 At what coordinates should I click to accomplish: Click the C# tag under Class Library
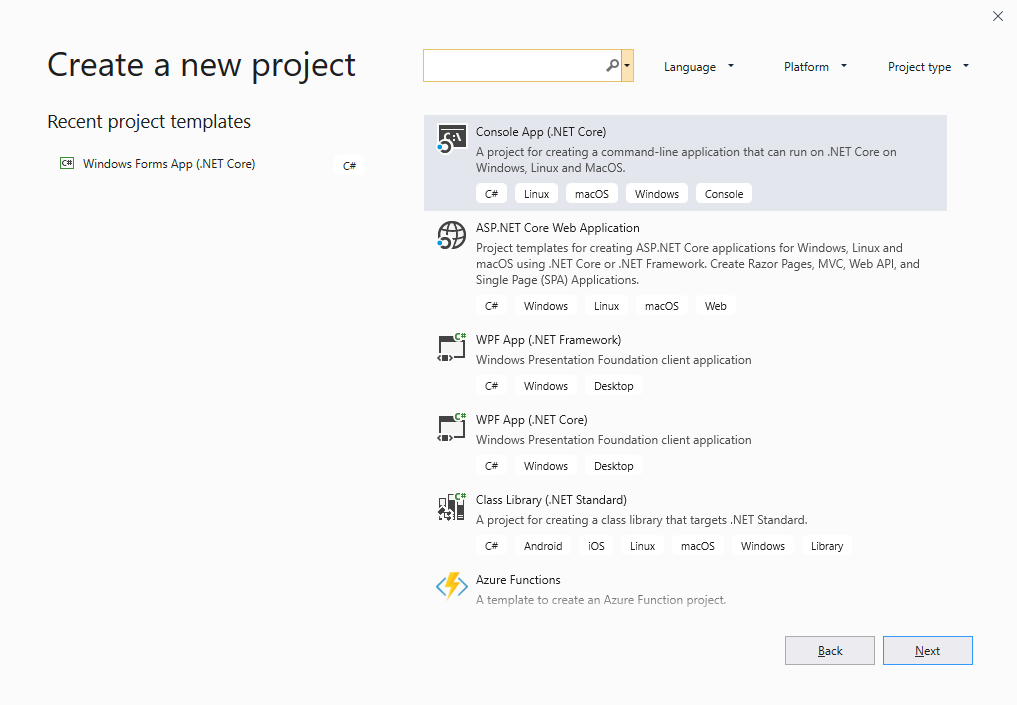click(x=491, y=546)
